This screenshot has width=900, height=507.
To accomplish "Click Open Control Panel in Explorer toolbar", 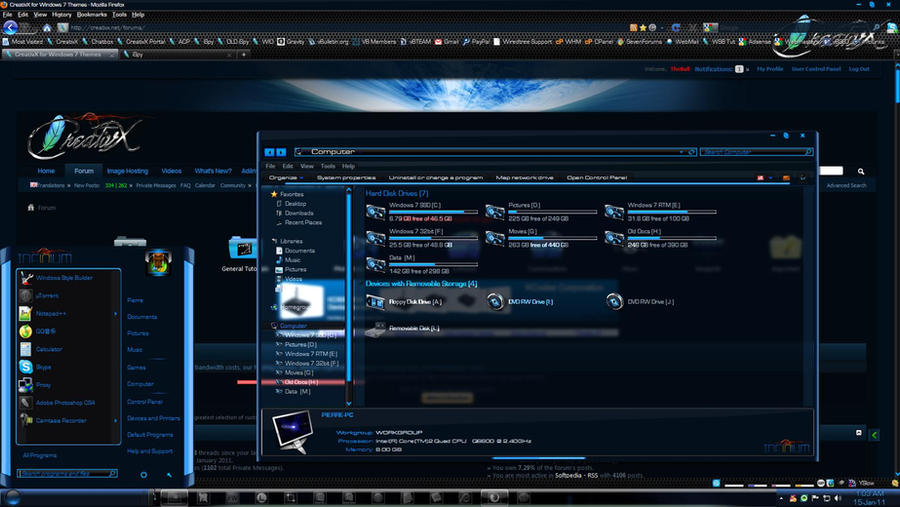I will [x=597, y=178].
